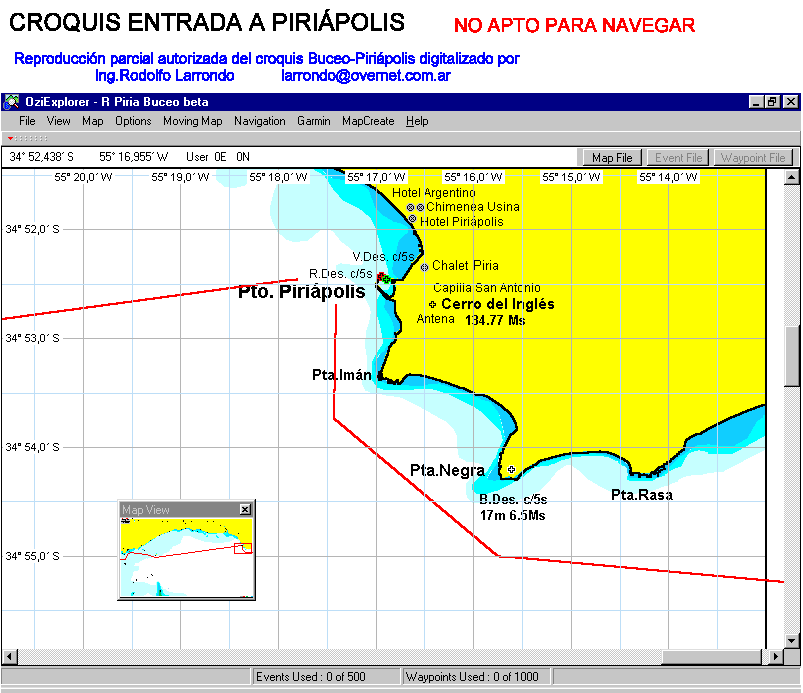This screenshot has height=693, width=803.
Task: Click the Pta.Negra lighthouse marker
Action: (511, 469)
